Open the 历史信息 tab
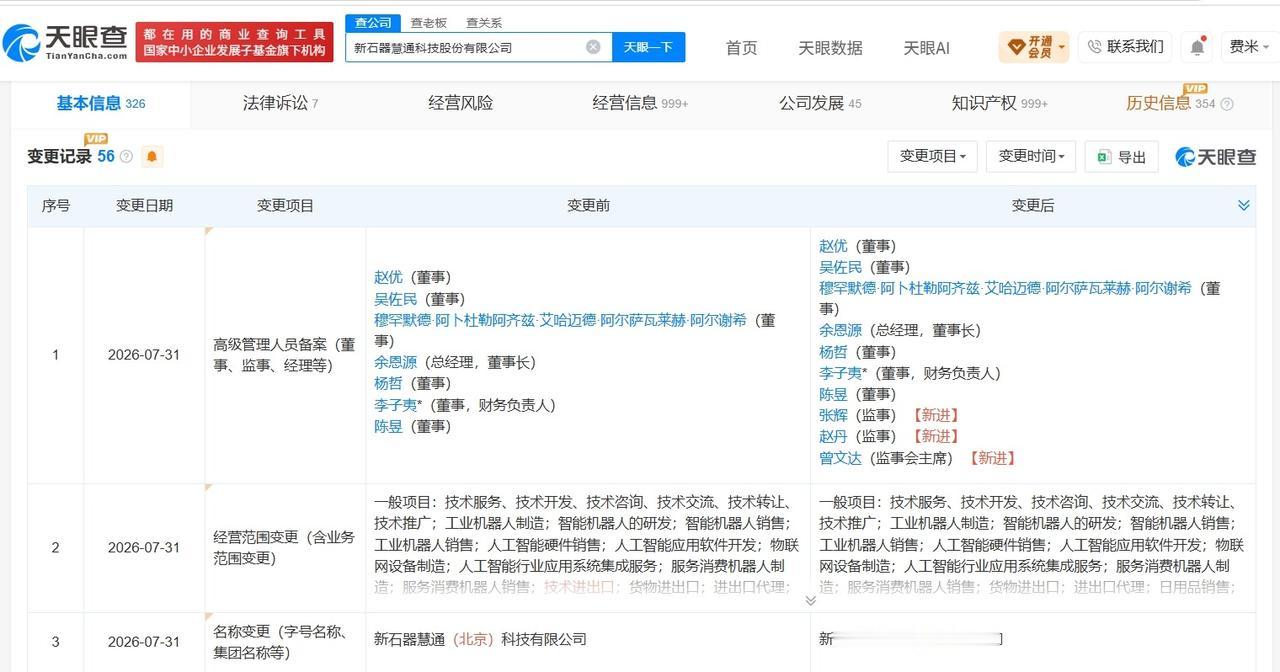Viewport: 1280px width, 672px height. (1170, 103)
